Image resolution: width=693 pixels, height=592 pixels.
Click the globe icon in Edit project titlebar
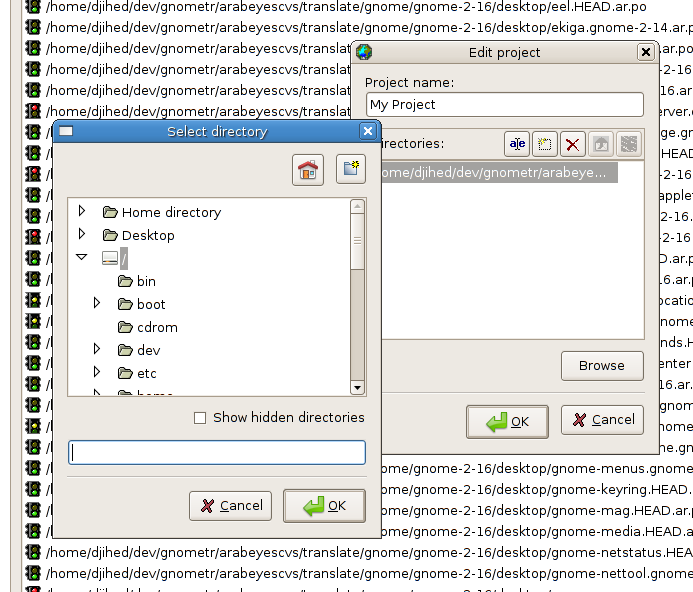pyautogui.click(x=364, y=52)
